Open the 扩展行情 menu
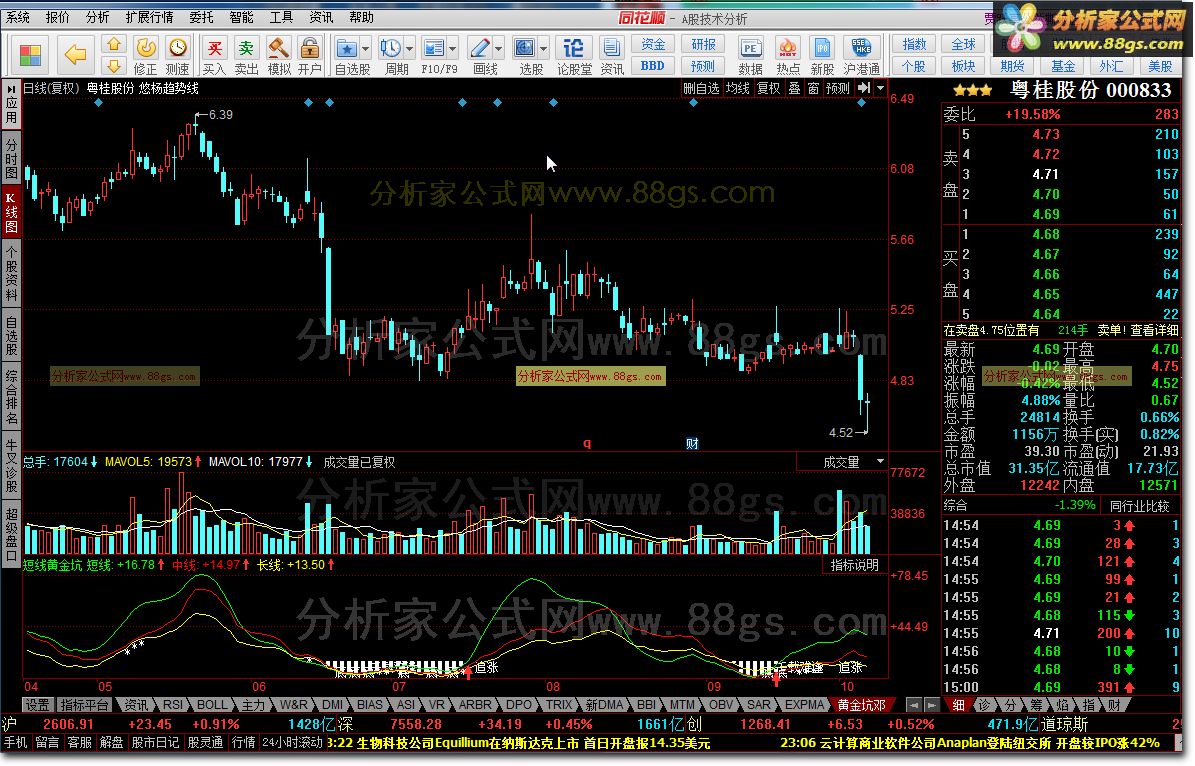This screenshot has height=766, width=1195. 149,17
